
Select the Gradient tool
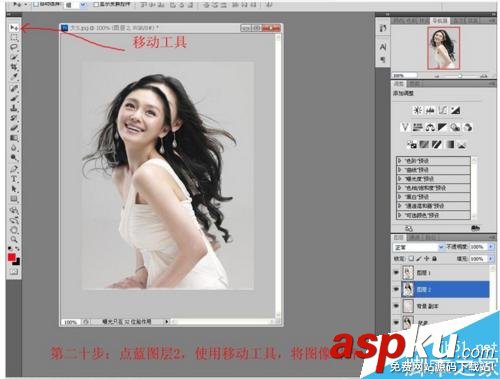pyautogui.click(x=14, y=138)
